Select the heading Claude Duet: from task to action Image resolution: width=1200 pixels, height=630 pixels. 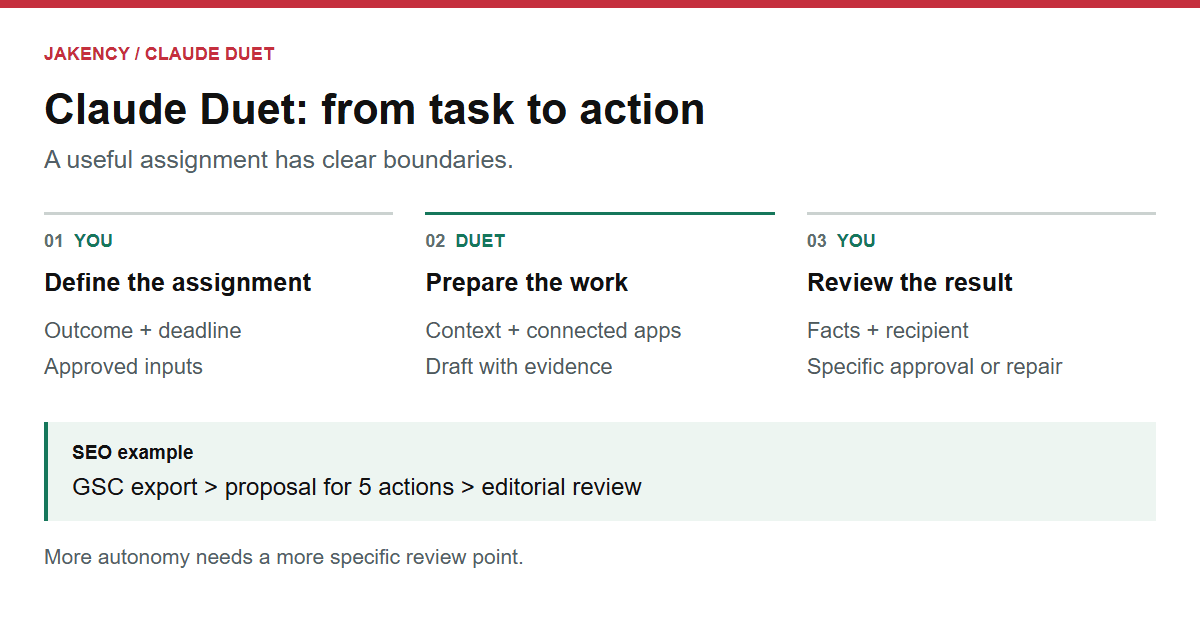375,109
